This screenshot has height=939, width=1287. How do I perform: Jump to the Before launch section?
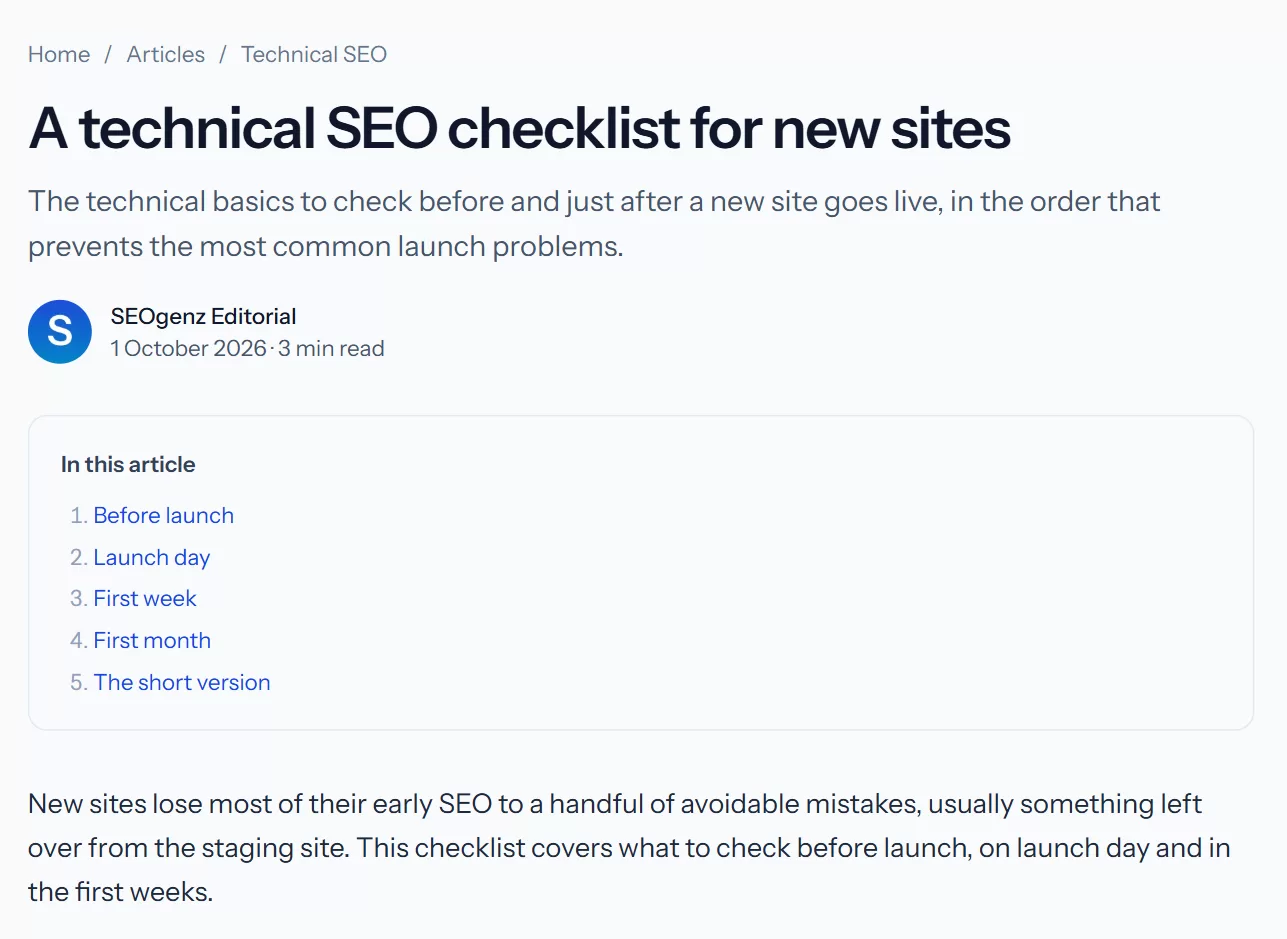pyautogui.click(x=164, y=515)
